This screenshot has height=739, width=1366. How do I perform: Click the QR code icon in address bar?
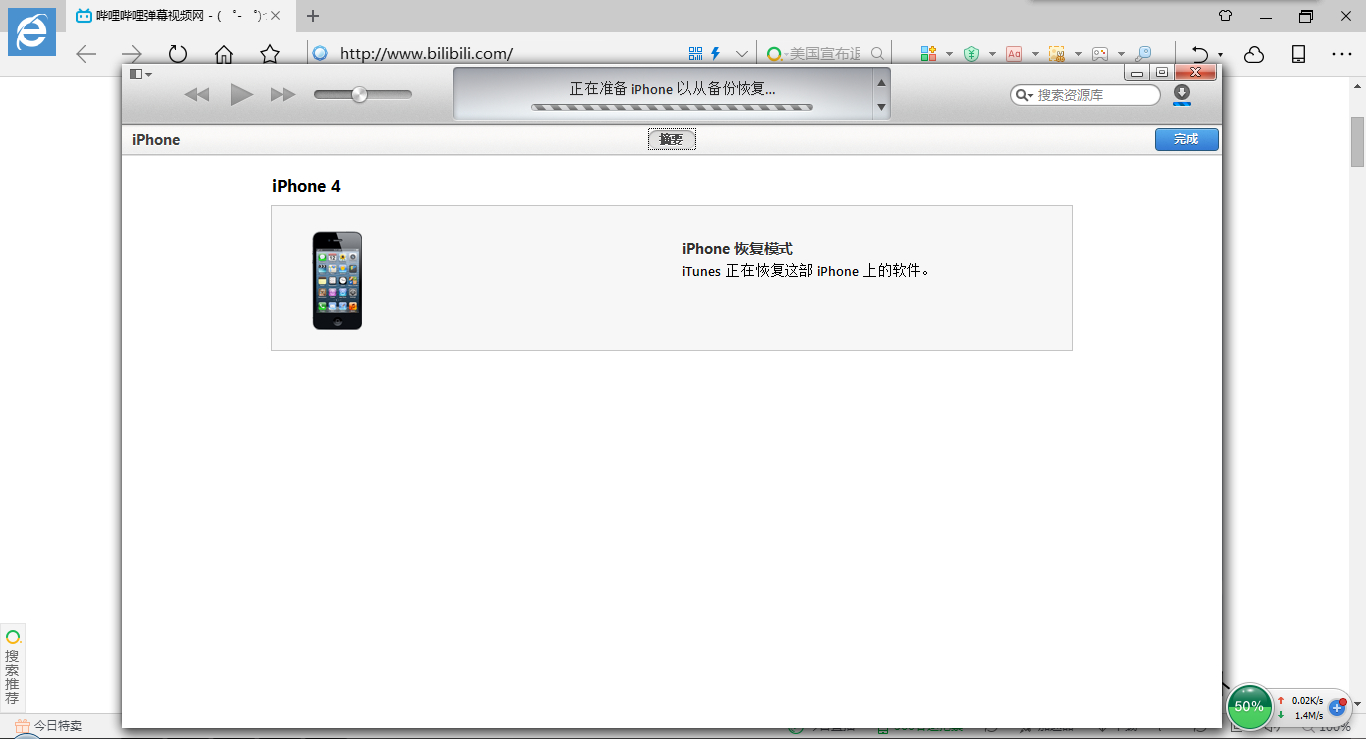point(697,53)
